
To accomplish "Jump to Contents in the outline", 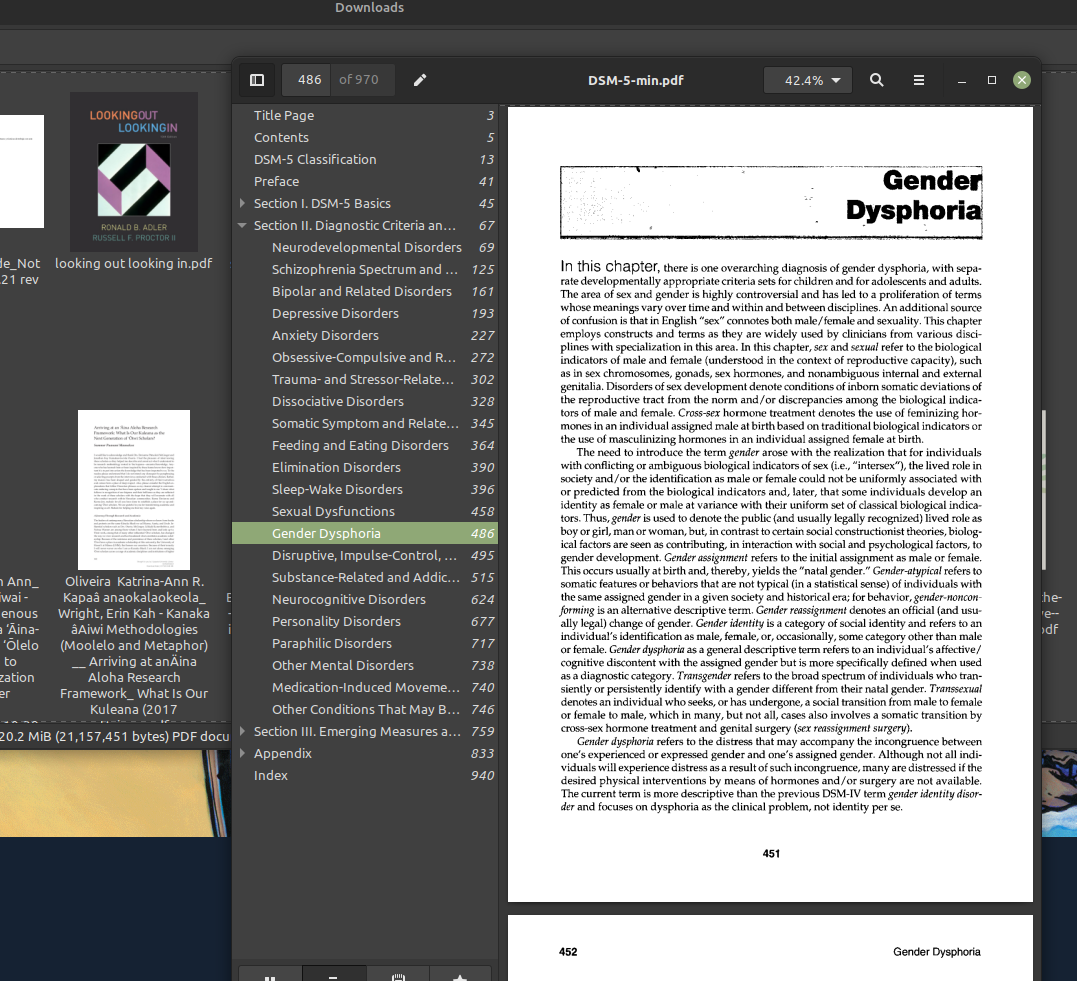I will click(365, 137).
